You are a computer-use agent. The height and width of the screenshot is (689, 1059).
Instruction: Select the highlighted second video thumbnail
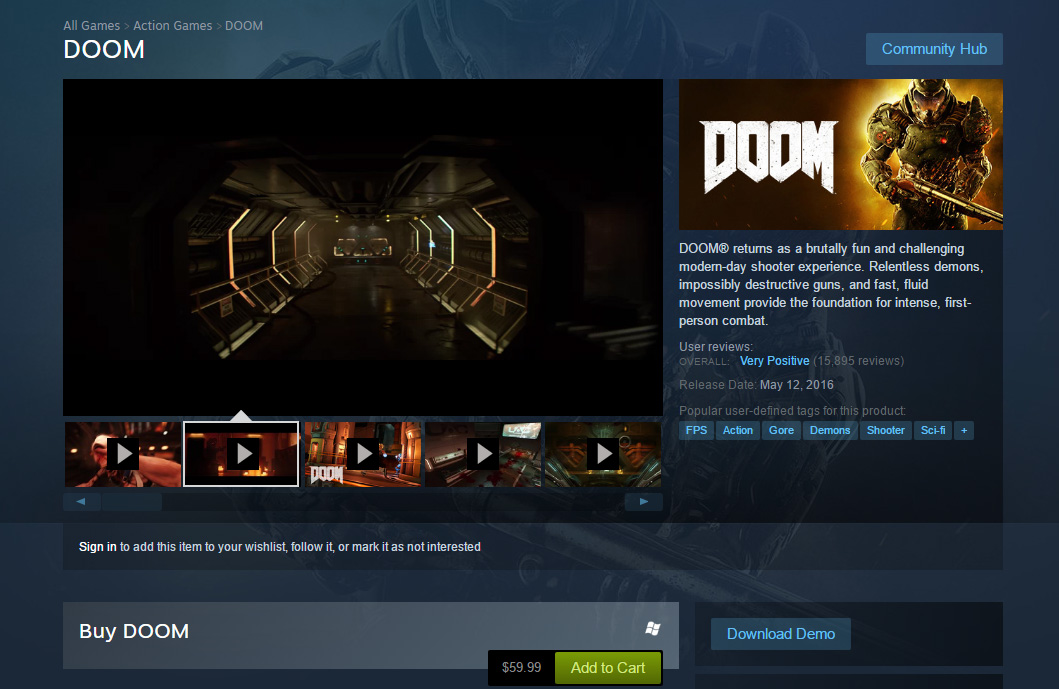pyautogui.click(x=241, y=454)
